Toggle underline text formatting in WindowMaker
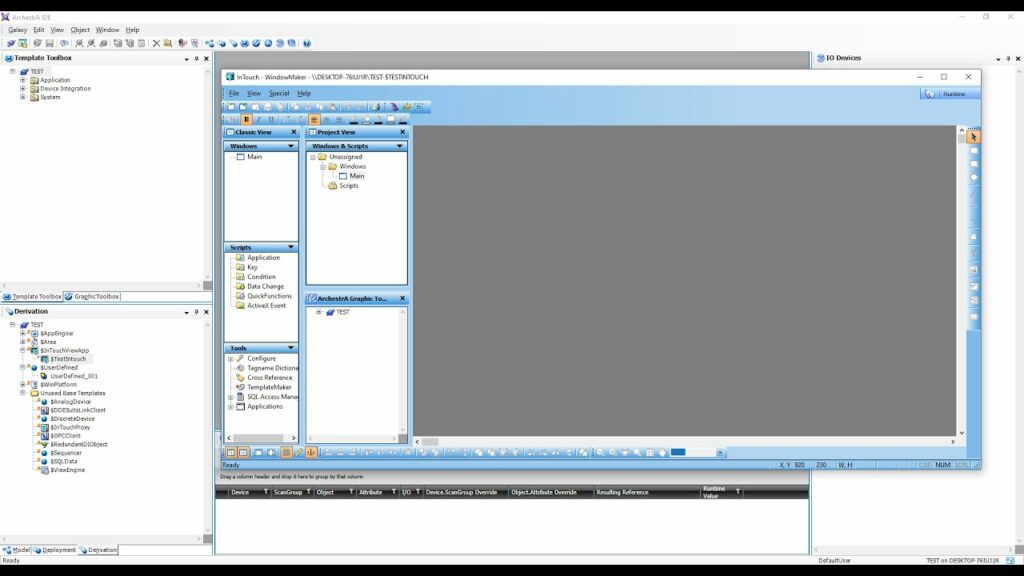This screenshot has width=1024, height=576. (270, 119)
